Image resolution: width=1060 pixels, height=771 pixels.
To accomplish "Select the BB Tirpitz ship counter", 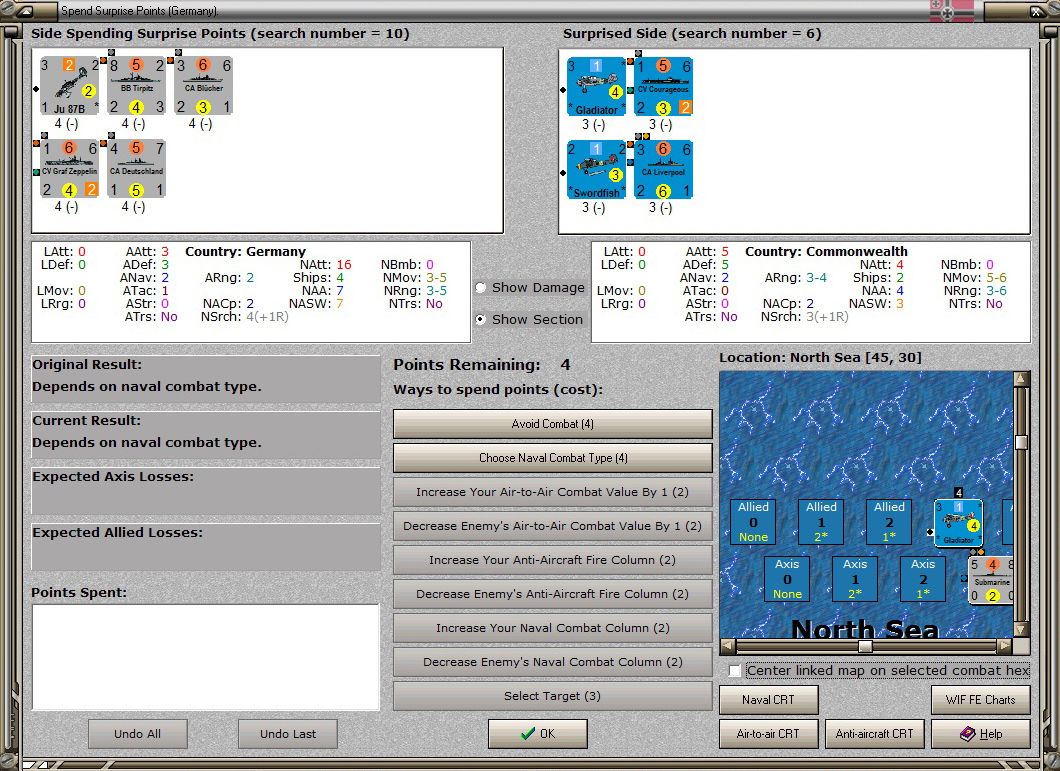I will [137, 86].
